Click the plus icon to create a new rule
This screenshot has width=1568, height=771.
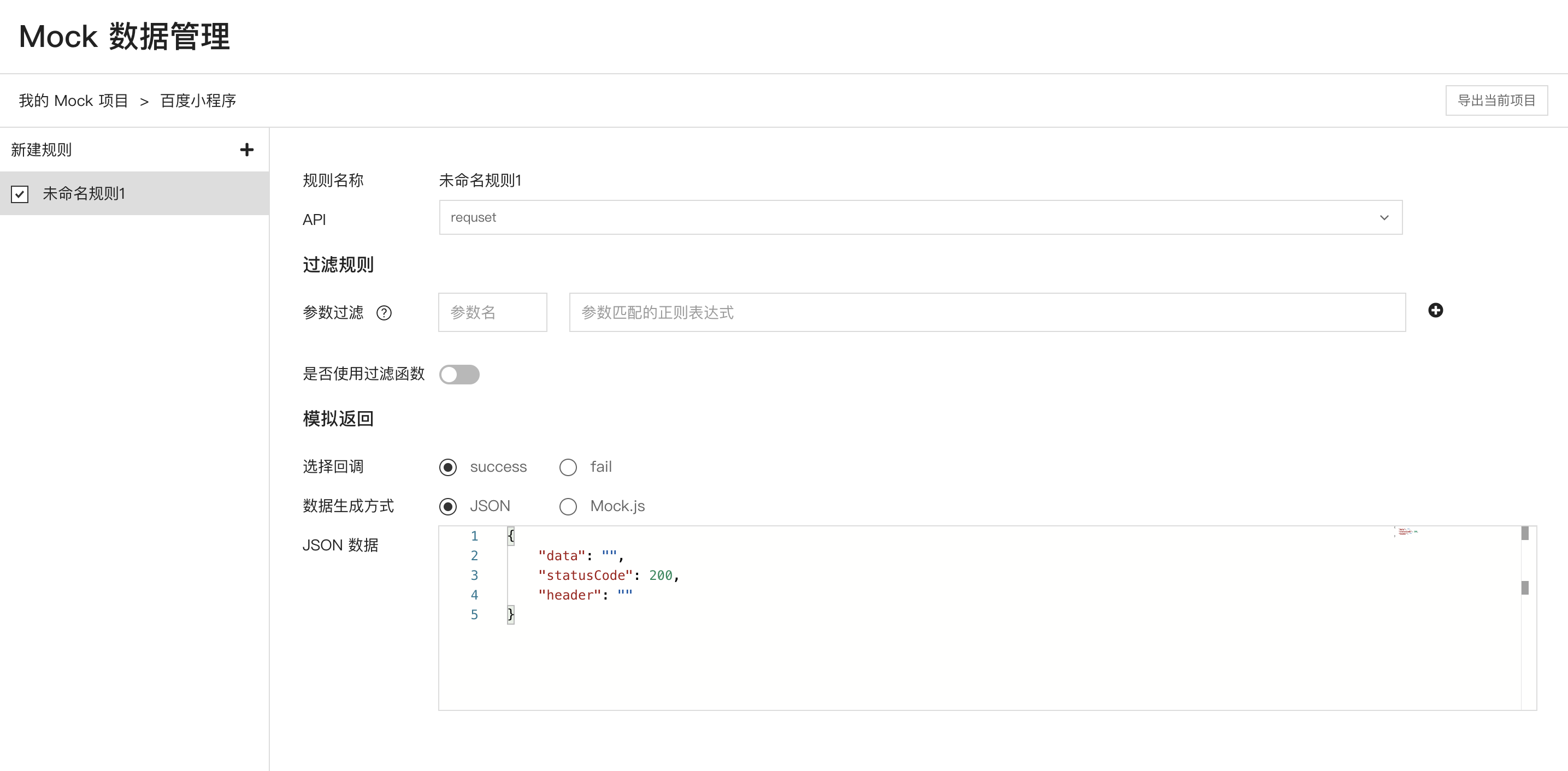click(246, 150)
